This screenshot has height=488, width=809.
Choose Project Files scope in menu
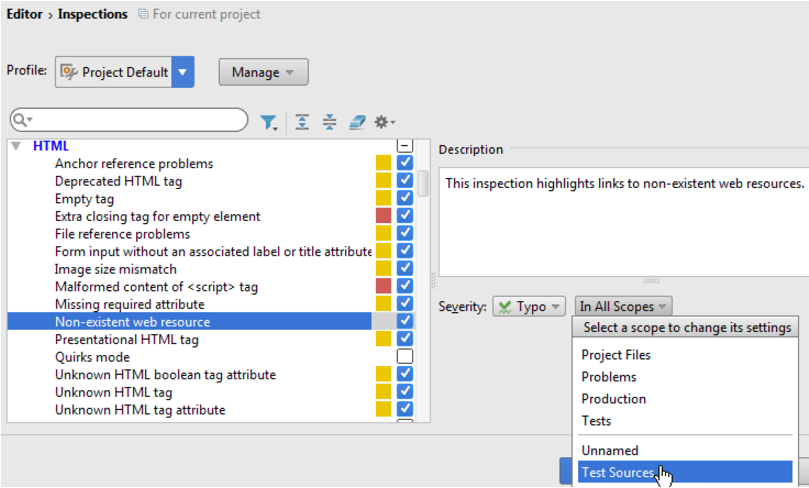pyautogui.click(x=616, y=355)
